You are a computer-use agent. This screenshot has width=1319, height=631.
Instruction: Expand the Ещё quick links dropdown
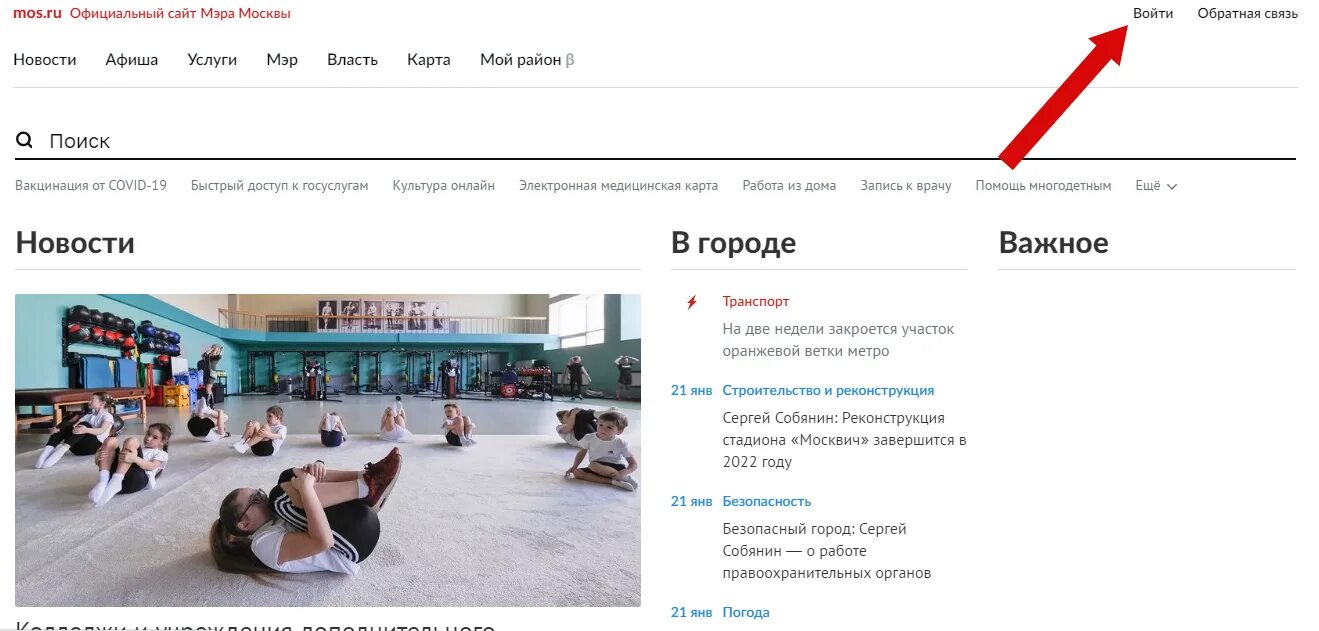click(x=1156, y=186)
